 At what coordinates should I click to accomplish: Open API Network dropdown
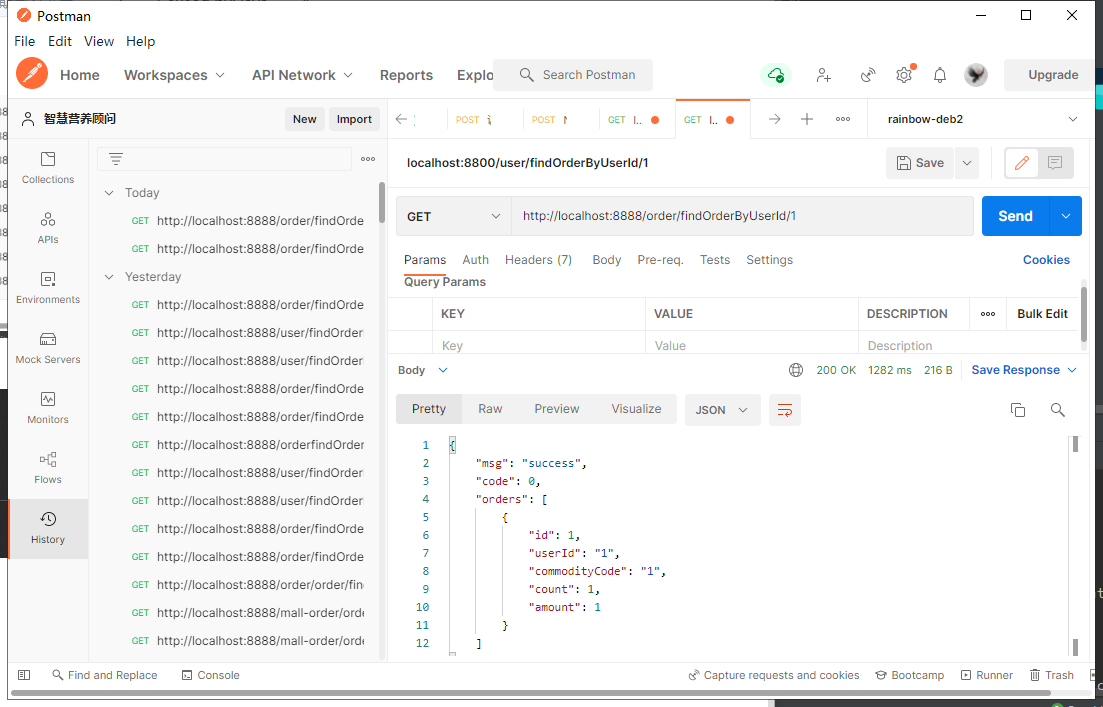(302, 75)
